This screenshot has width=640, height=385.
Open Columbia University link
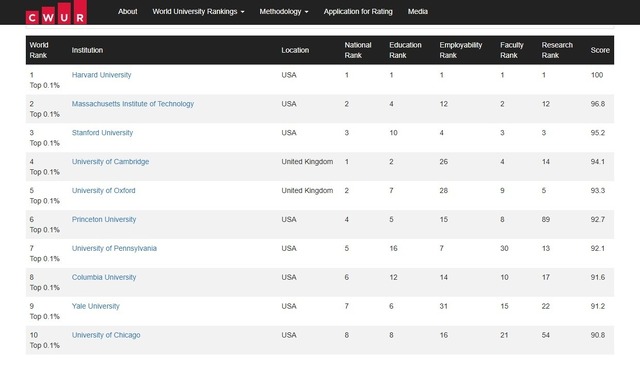point(104,277)
